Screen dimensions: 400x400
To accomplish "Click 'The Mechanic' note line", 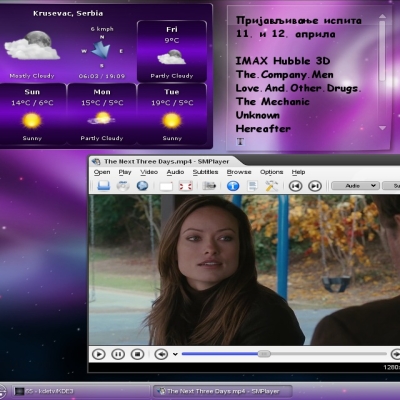I will 272,101.
